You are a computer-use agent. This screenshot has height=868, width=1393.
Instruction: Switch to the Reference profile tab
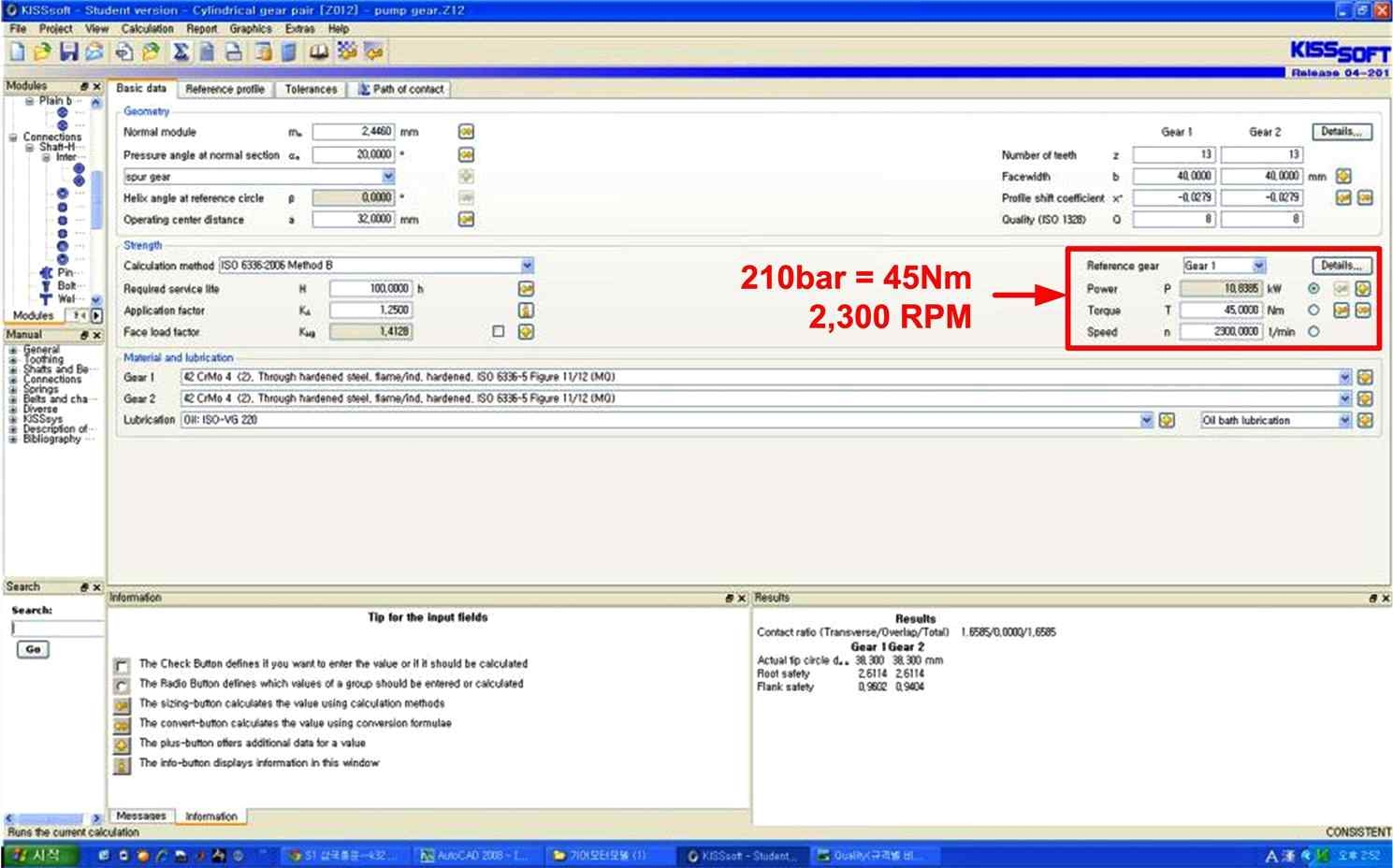(225, 89)
